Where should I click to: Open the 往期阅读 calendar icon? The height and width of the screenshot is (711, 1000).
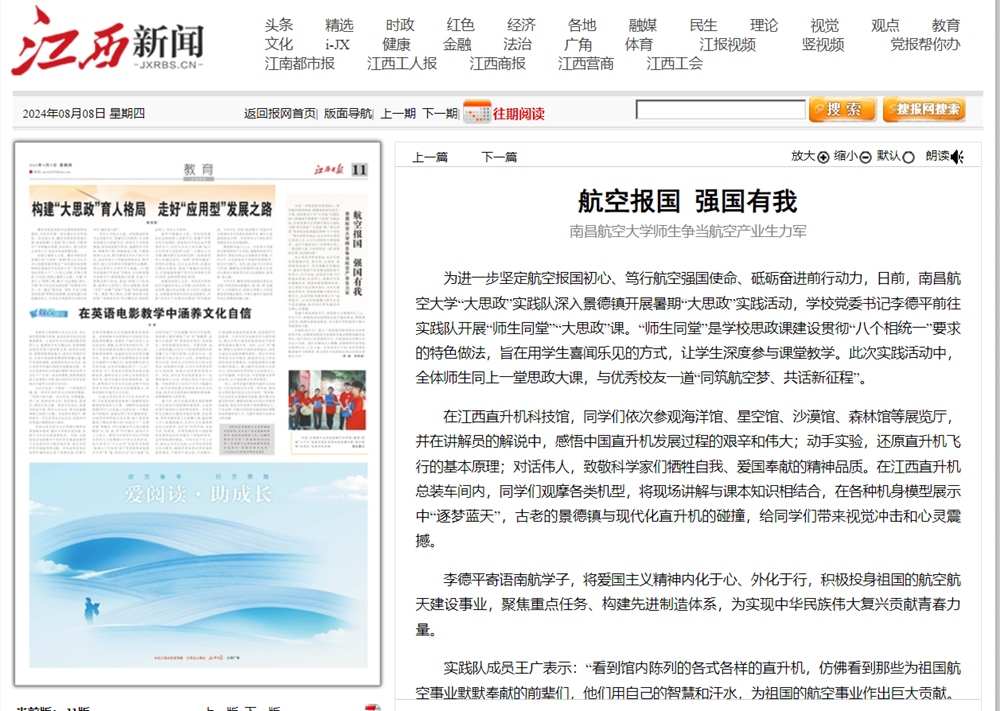[476, 112]
